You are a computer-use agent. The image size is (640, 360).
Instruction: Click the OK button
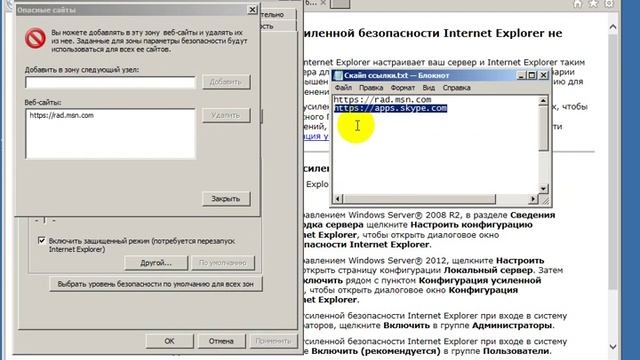point(169,341)
